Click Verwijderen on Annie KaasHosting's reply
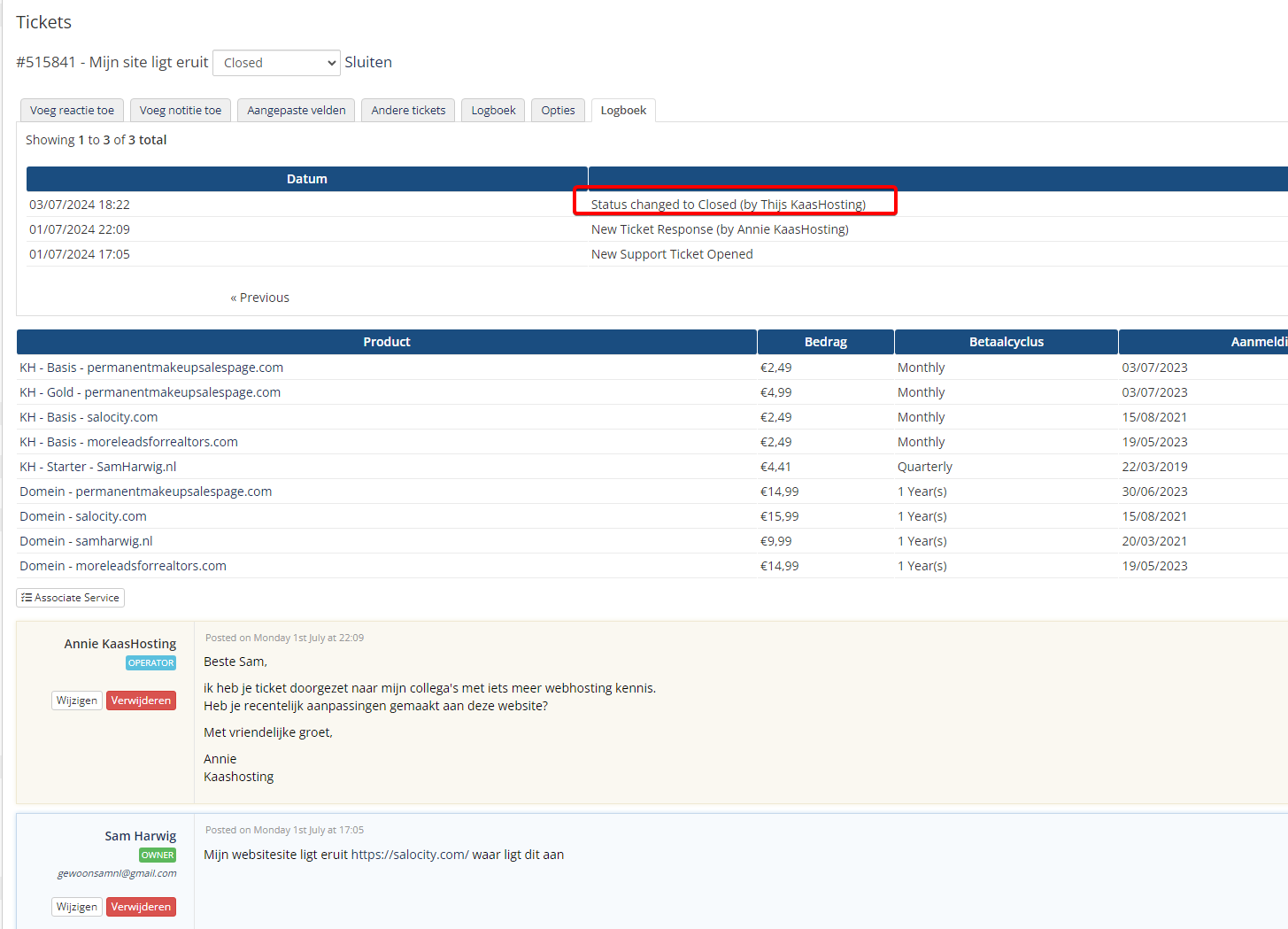This screenshot has width=1288, height=929. coord(141,701)
